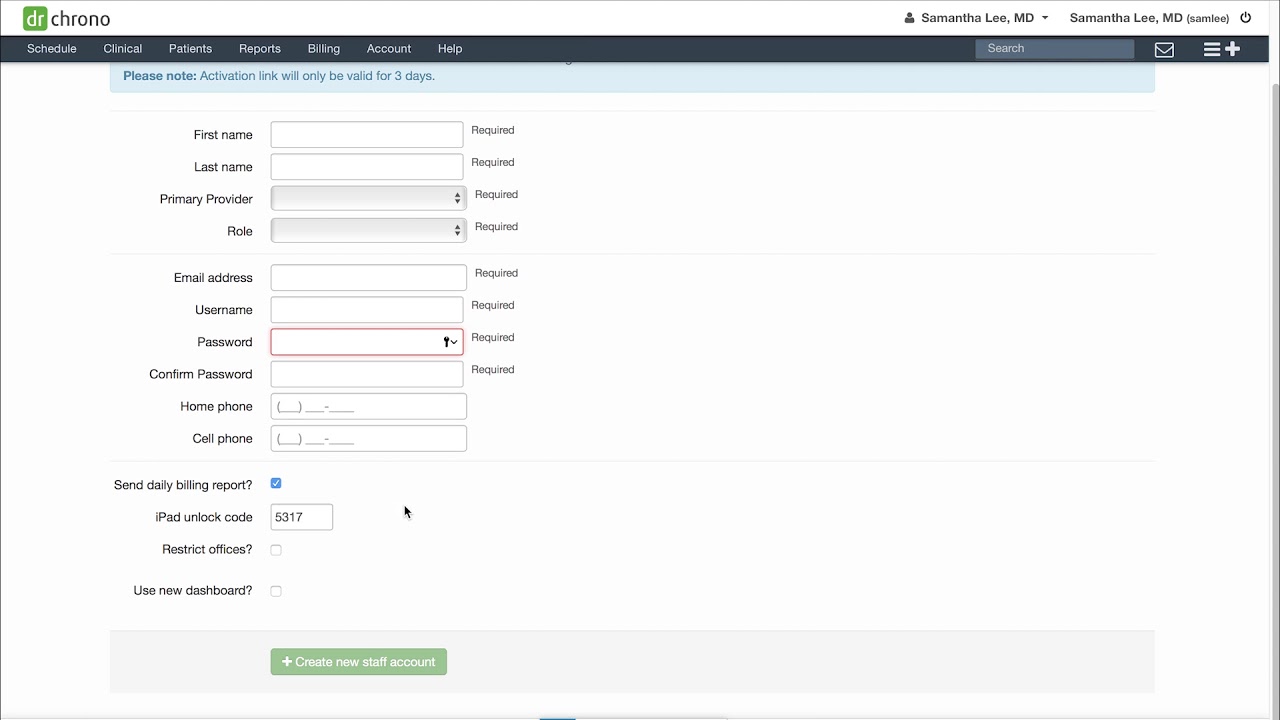Click the 'Send daily billing report?' label
The image size is (1280, 720).
tap(183, 485)
